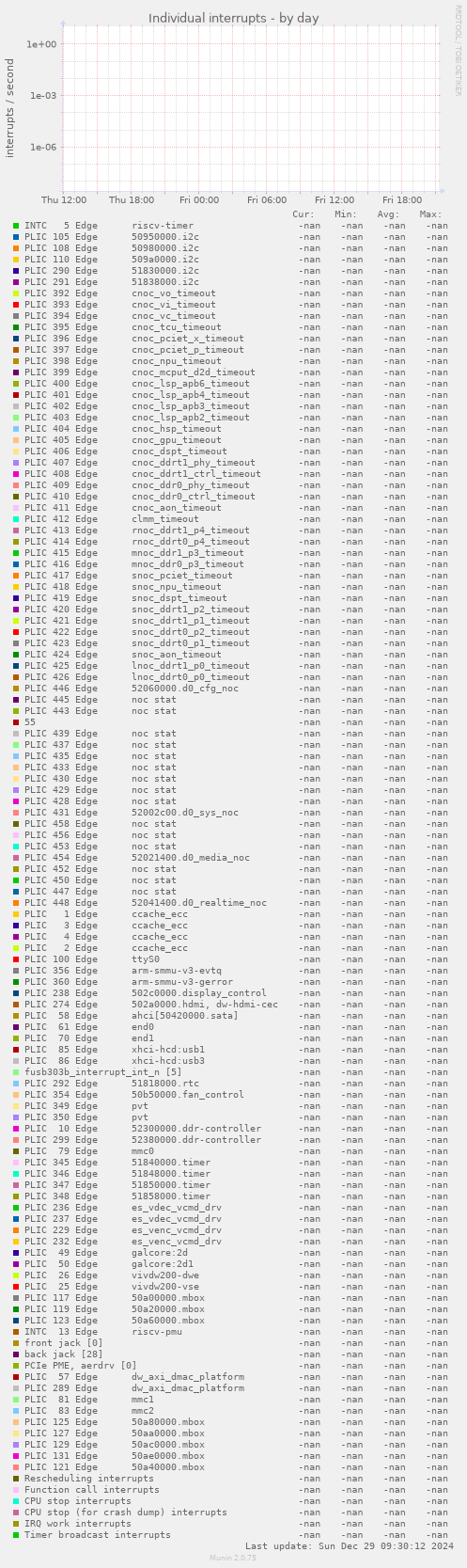Image resolution: width=467 pixels, height=1568 pixels.
Task: Select the ttyS0 legend color square
Action: [x=16, y=959]
